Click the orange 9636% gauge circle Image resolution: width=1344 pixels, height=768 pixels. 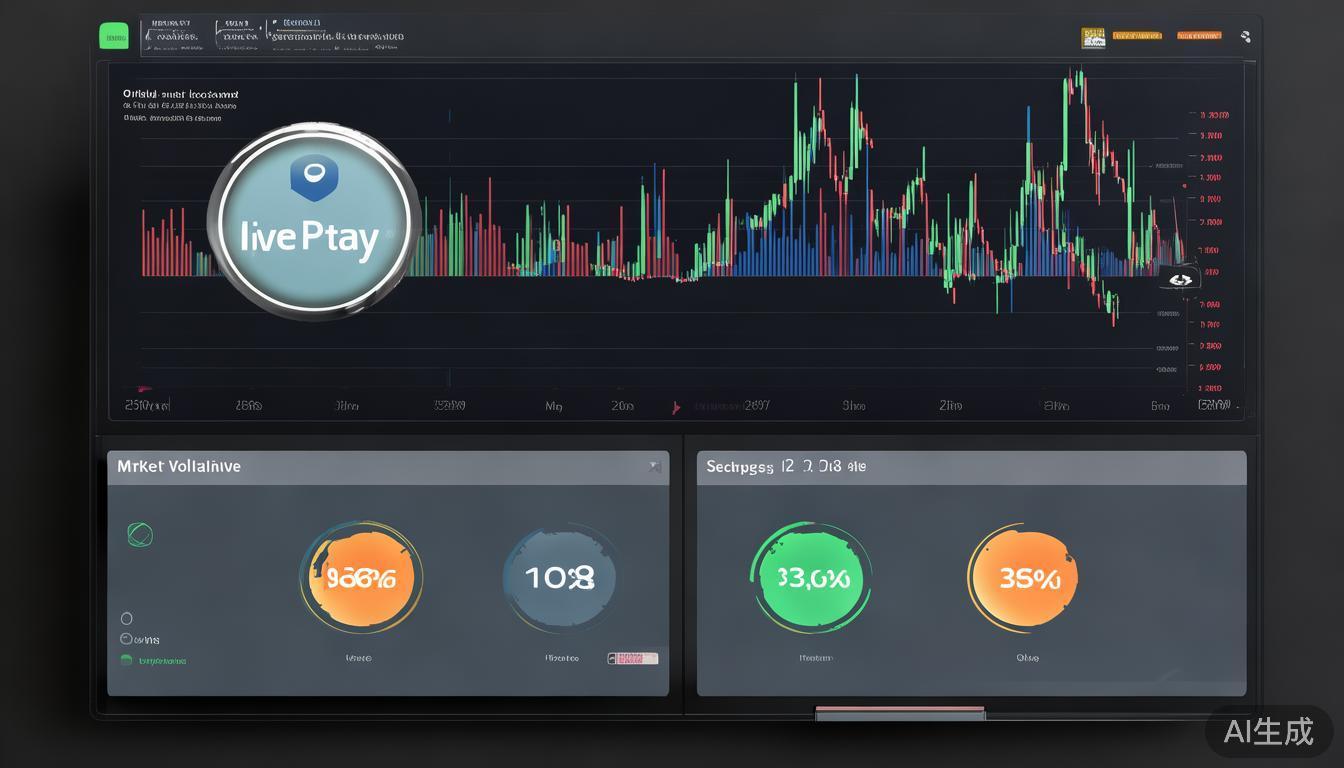360,578
